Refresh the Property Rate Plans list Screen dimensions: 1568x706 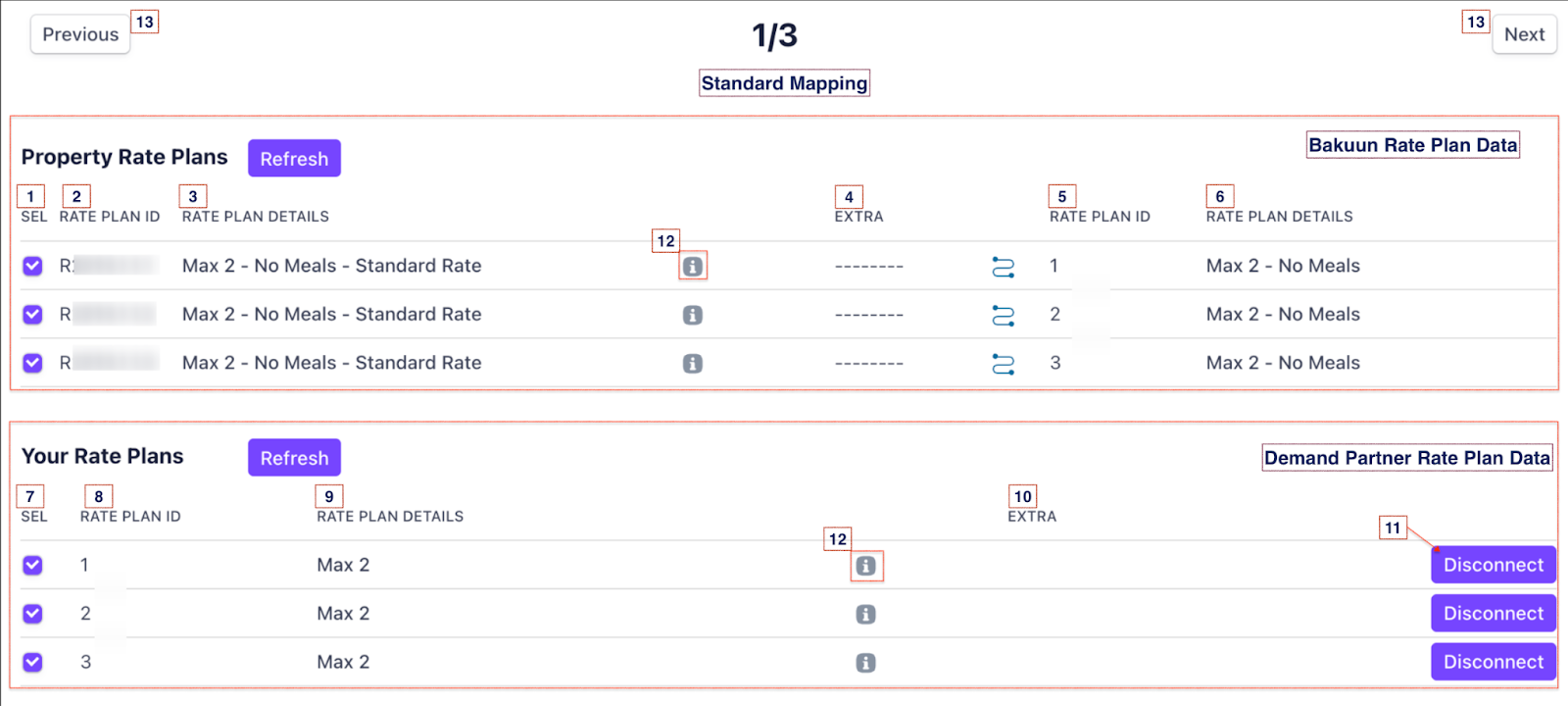point(294,159)
